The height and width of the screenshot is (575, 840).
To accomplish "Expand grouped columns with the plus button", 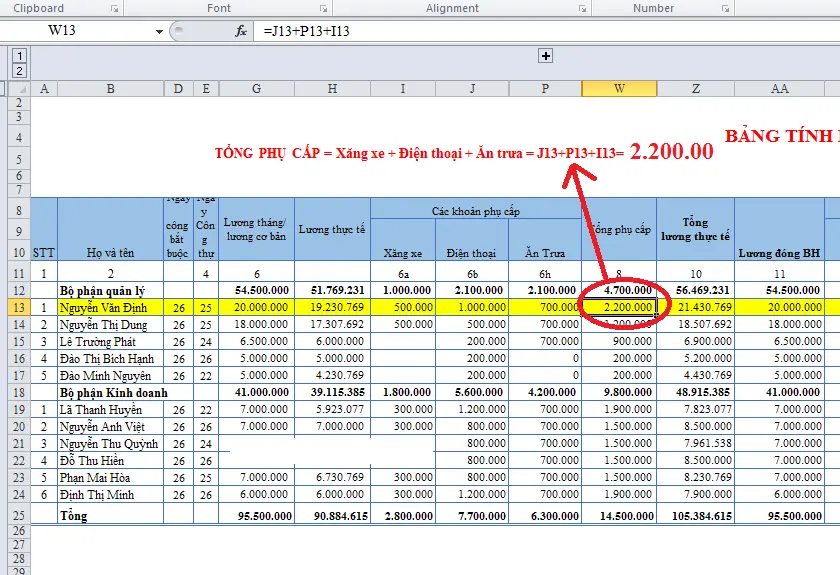I will pos(545,56).
